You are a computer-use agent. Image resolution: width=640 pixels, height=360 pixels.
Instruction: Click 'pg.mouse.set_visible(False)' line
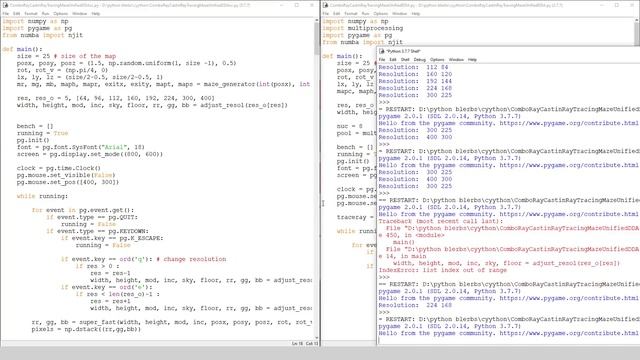[66, 175]
